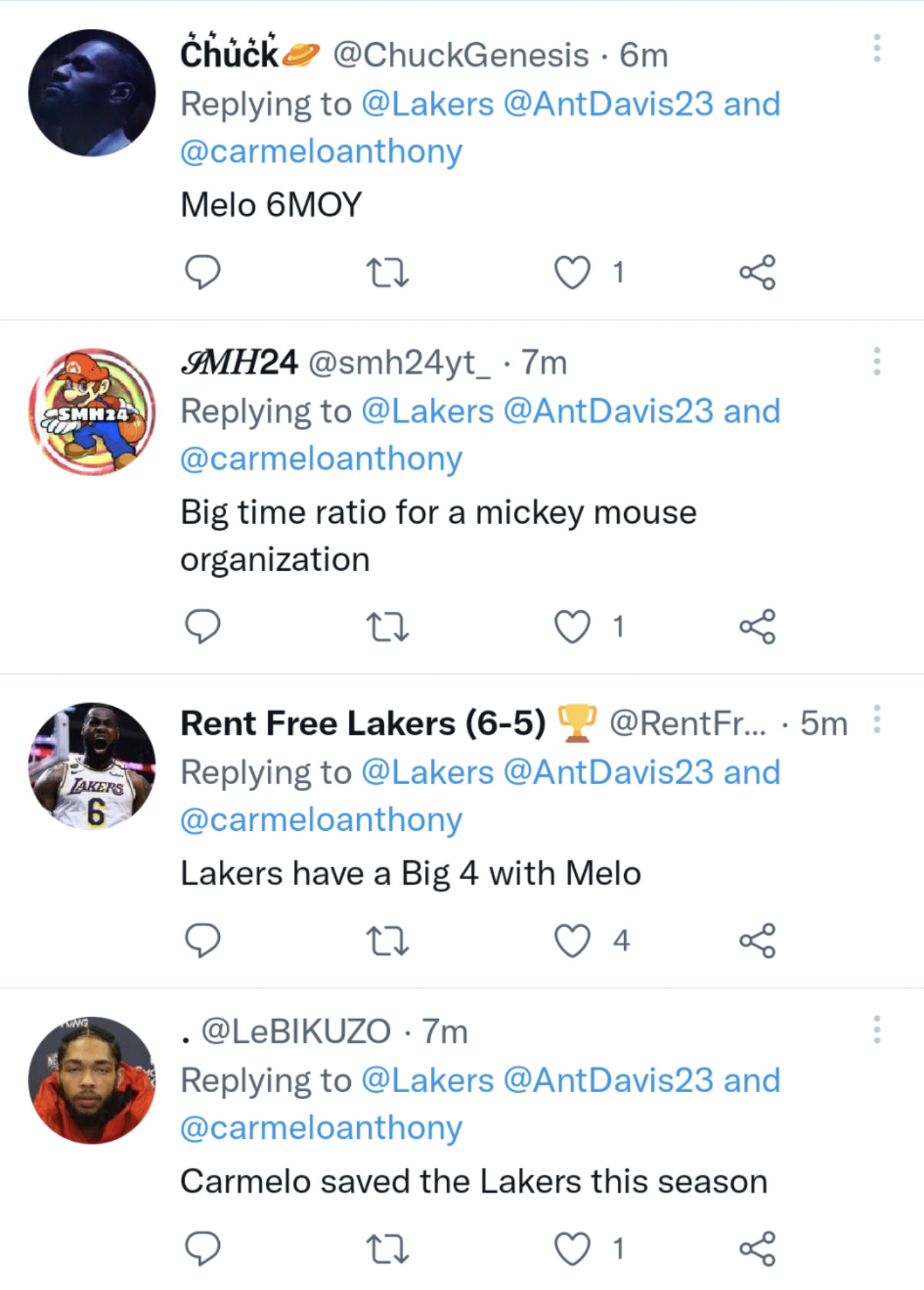
Task: Click the reply icon on Chuck's tweet
Action: coord(203,272)
